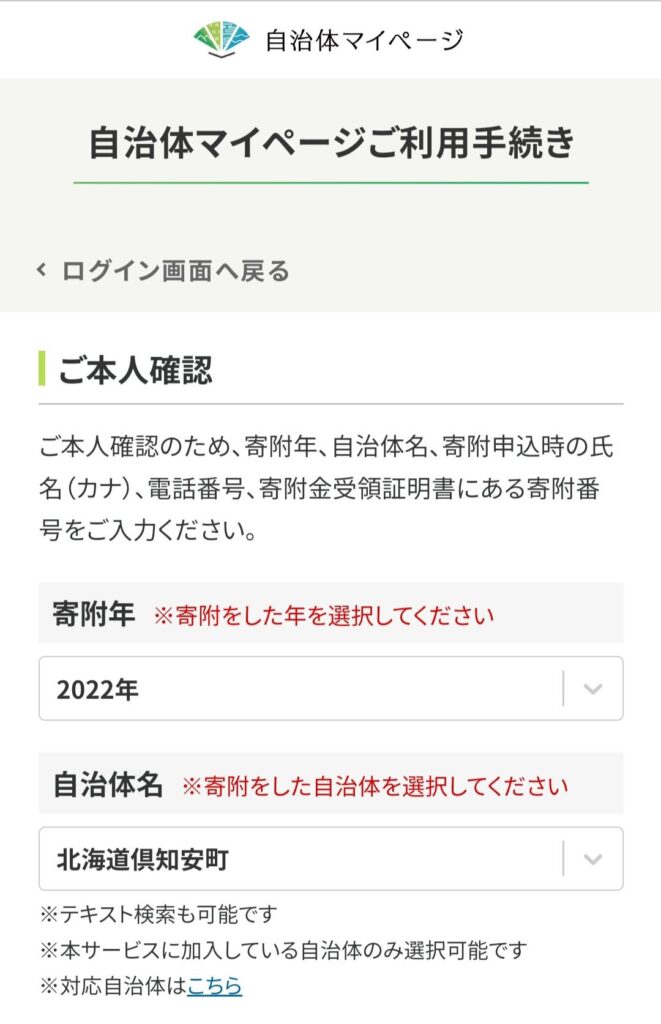Expand the 寄附年 dropdown chevron arrow
Image resolution: width=661 pixels, height=1024 pixels.
593,689
